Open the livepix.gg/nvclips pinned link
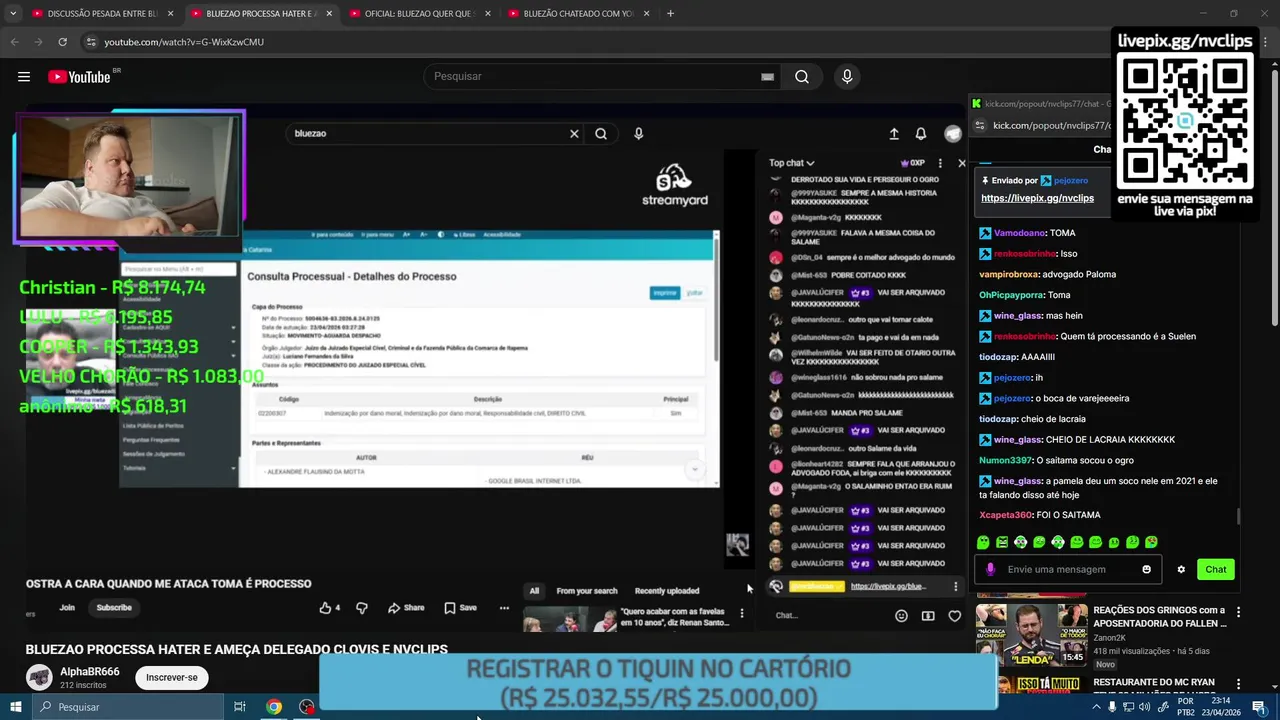 pos(1037,198)
